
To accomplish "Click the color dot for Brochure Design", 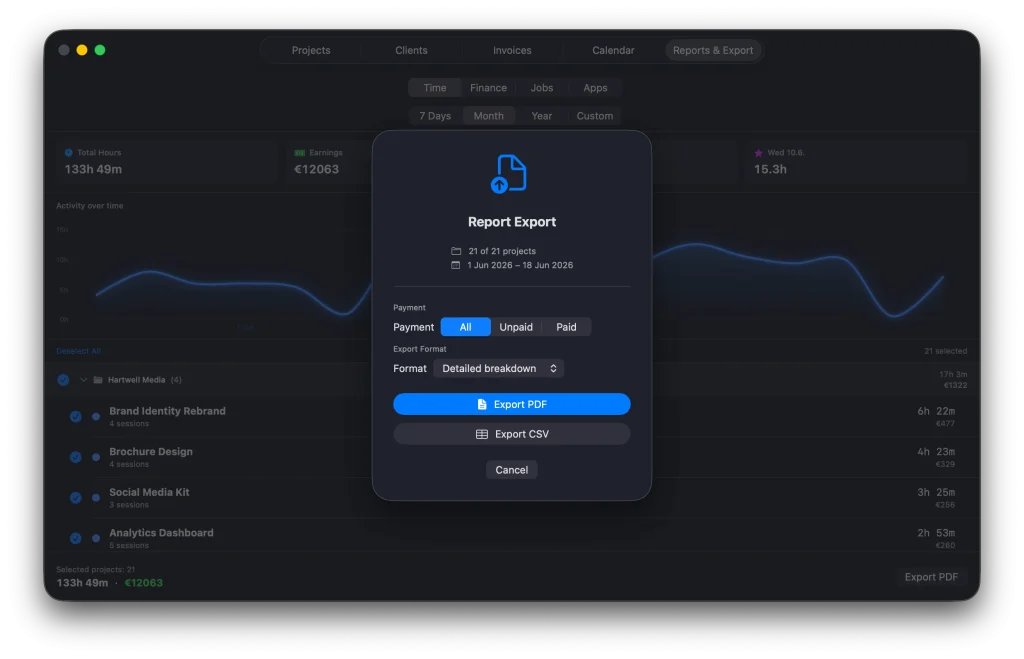I will coord(96,457).
